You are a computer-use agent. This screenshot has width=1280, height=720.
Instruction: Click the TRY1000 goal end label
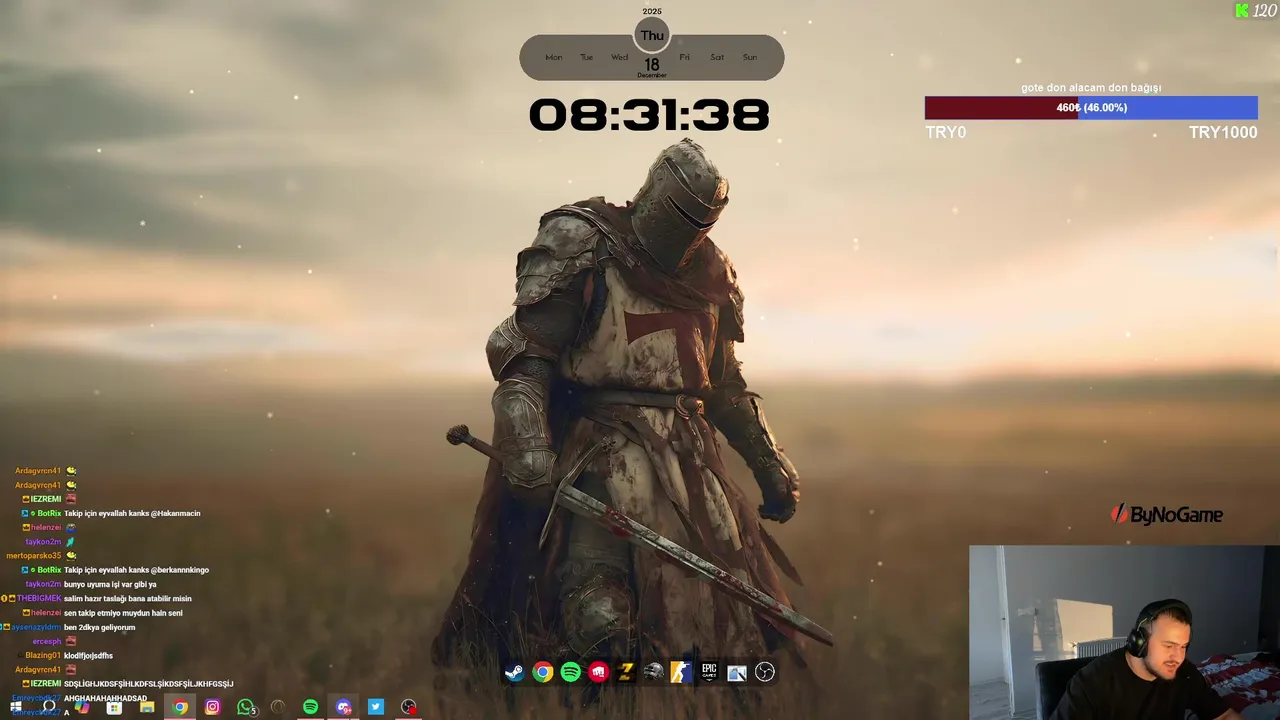tap(1223, 132)
